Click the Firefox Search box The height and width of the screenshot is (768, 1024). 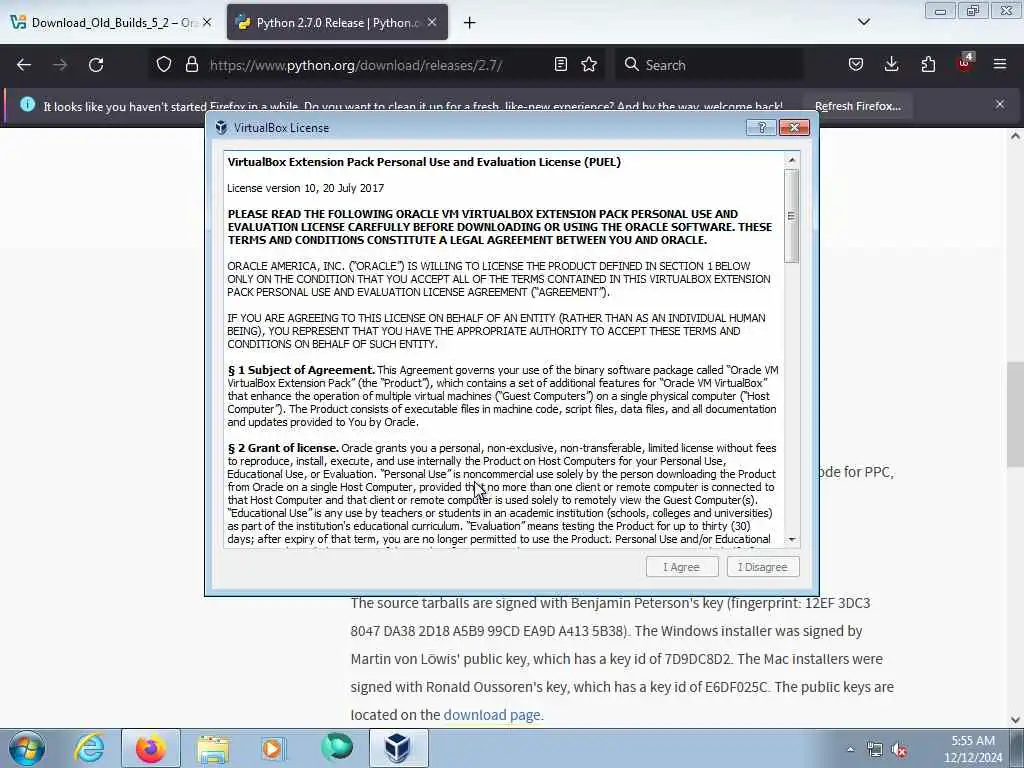709,65
